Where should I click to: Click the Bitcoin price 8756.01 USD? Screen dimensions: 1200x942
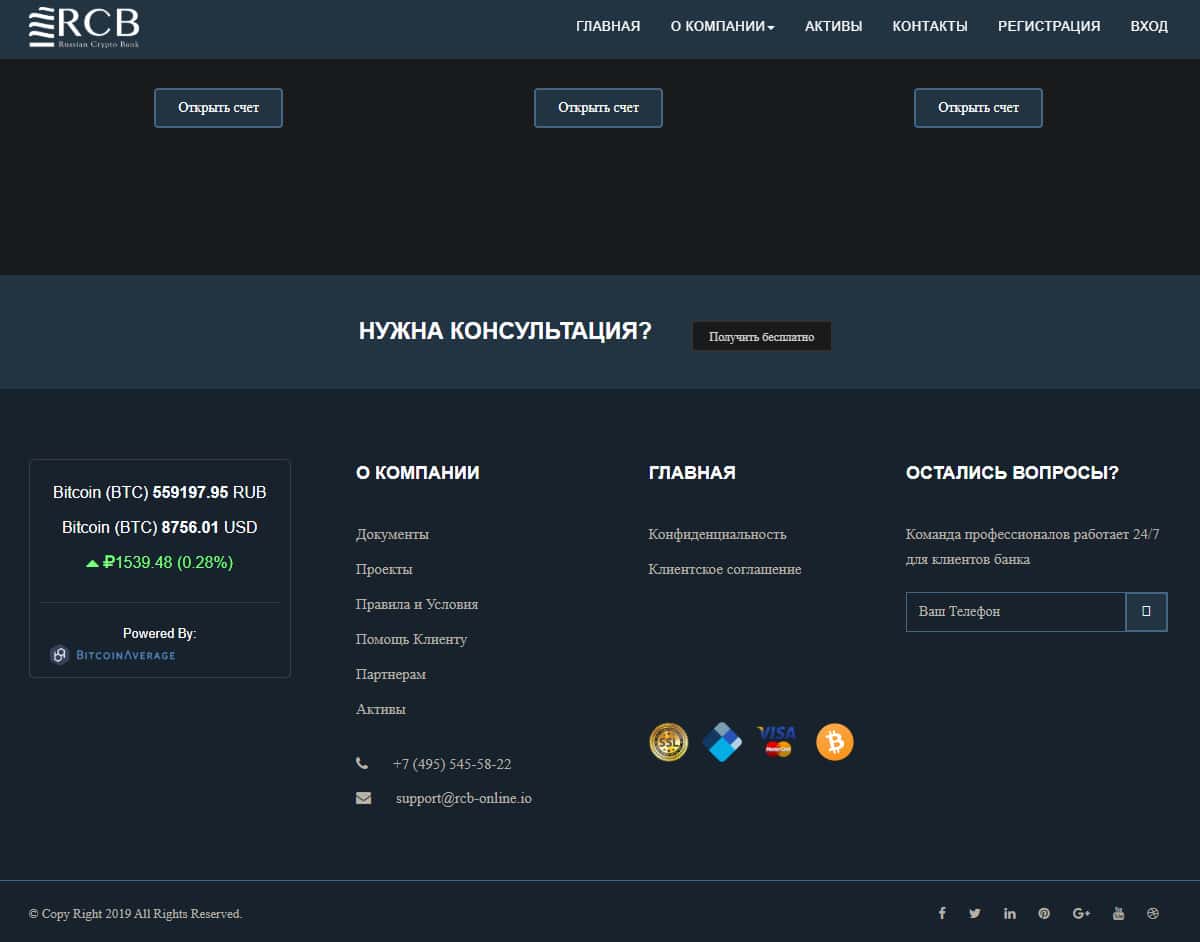tap(160, 527)
